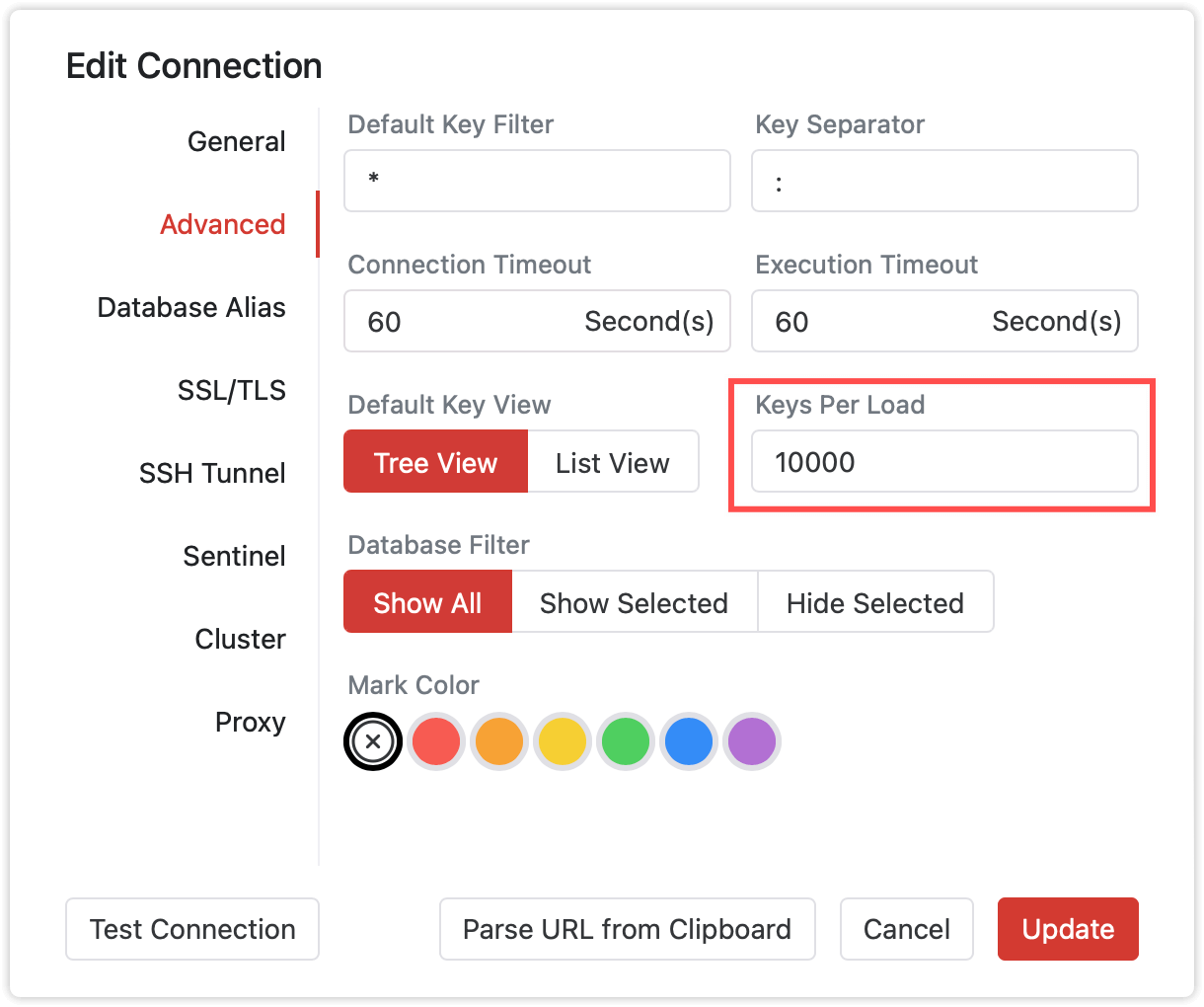Set database filter to Hide Selected
Viewport: 1204px width, 1007px height.
click(x=874, y=602)
